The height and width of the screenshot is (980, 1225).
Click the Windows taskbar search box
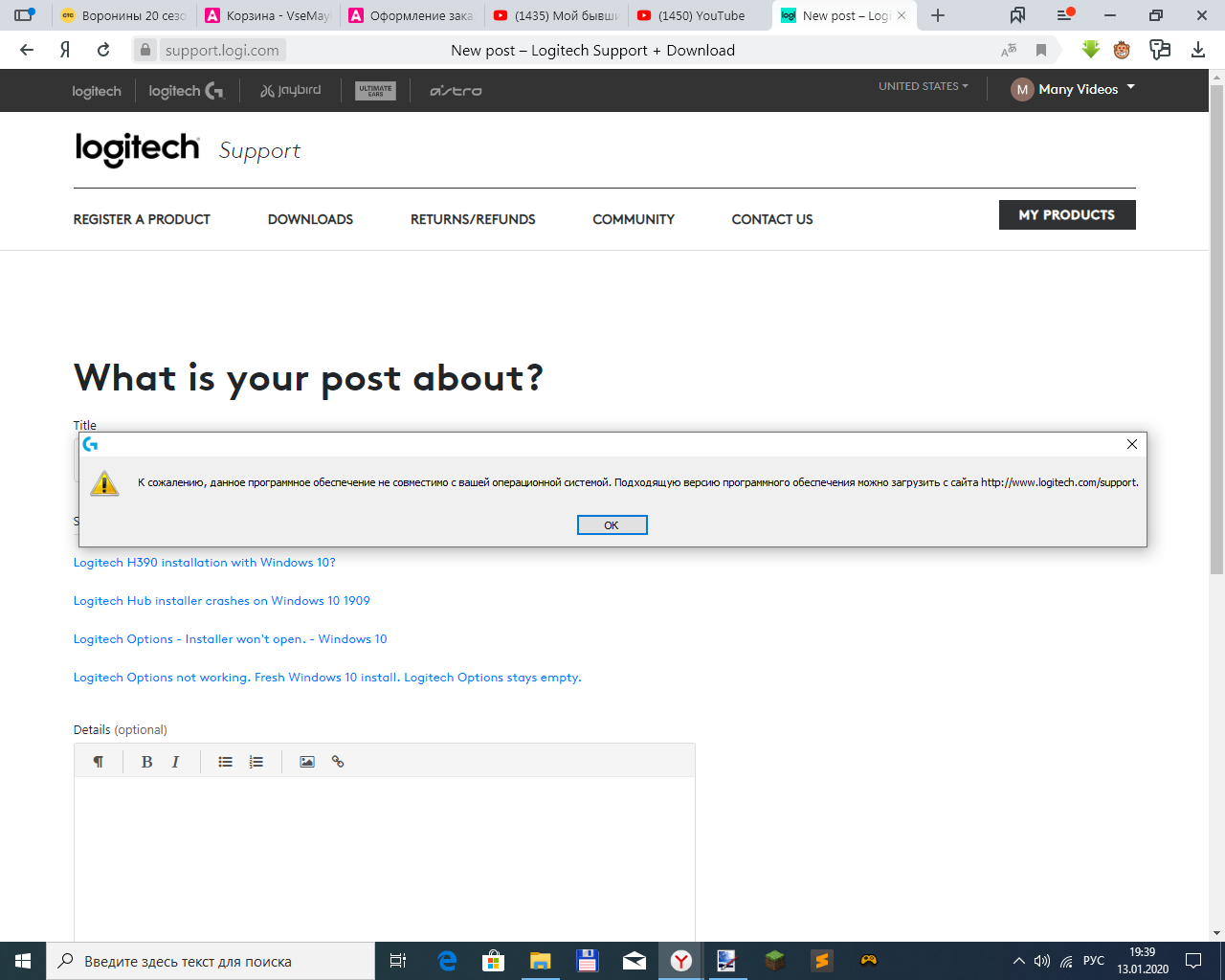pos(211,961)
